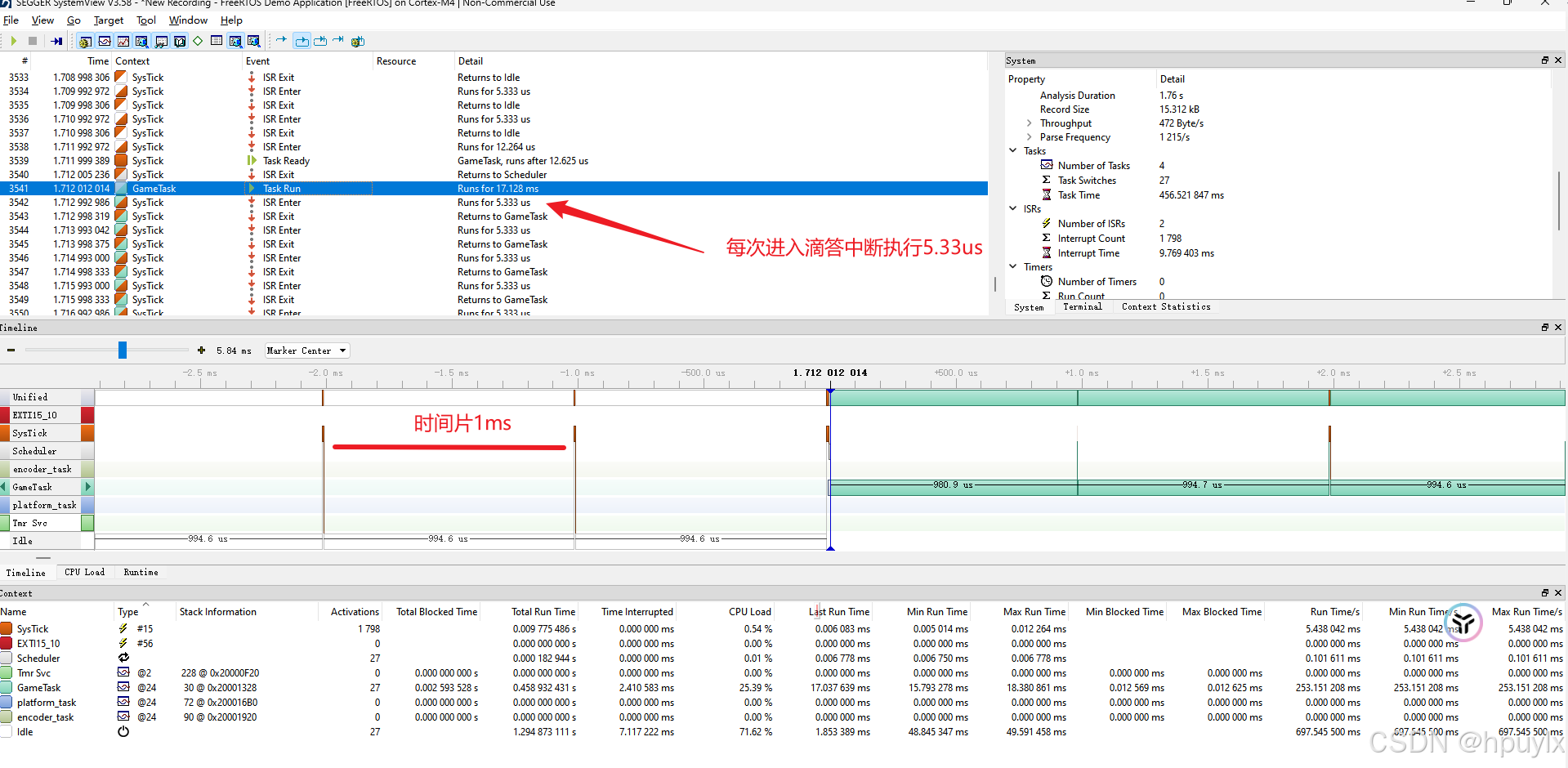Start a new recording with the green play icon
This screenshot has height=768, width=1568.
point(14,41)
